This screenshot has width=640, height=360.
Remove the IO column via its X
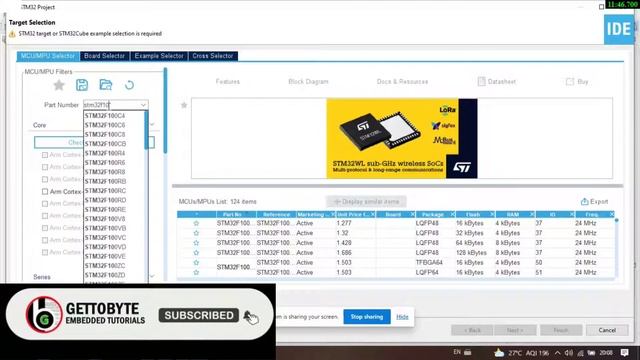pos(572,214)
